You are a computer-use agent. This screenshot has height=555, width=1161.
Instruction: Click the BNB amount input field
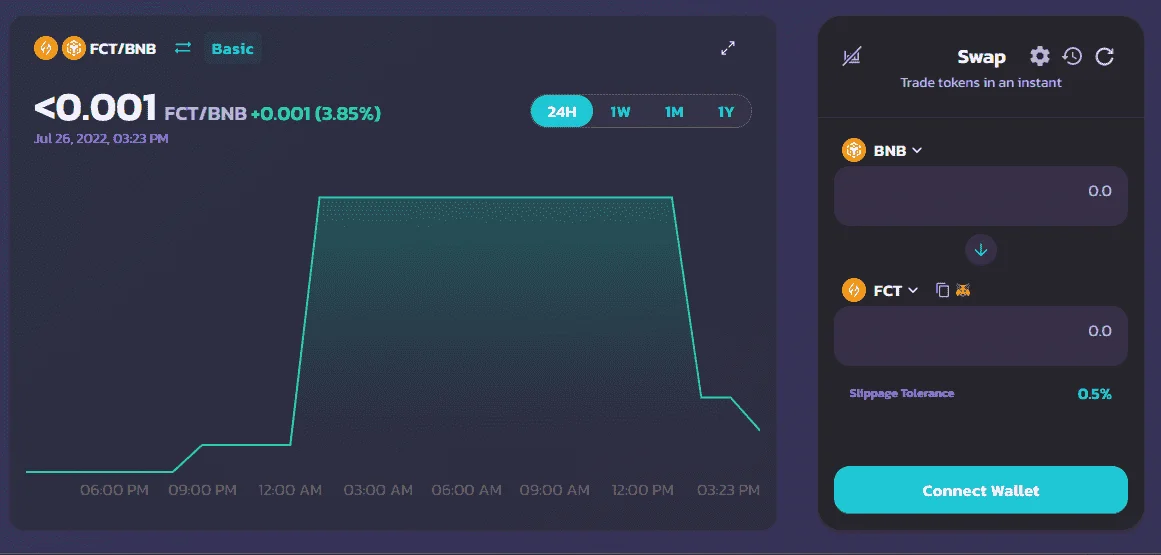(x=981, y=195)
